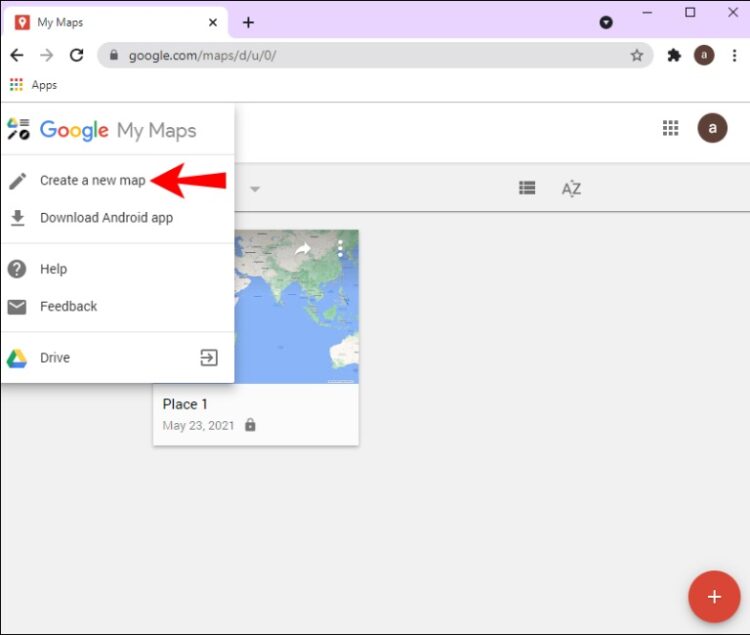Switch to the My Maps browser tab
The image size is (750, 635).
115,22
